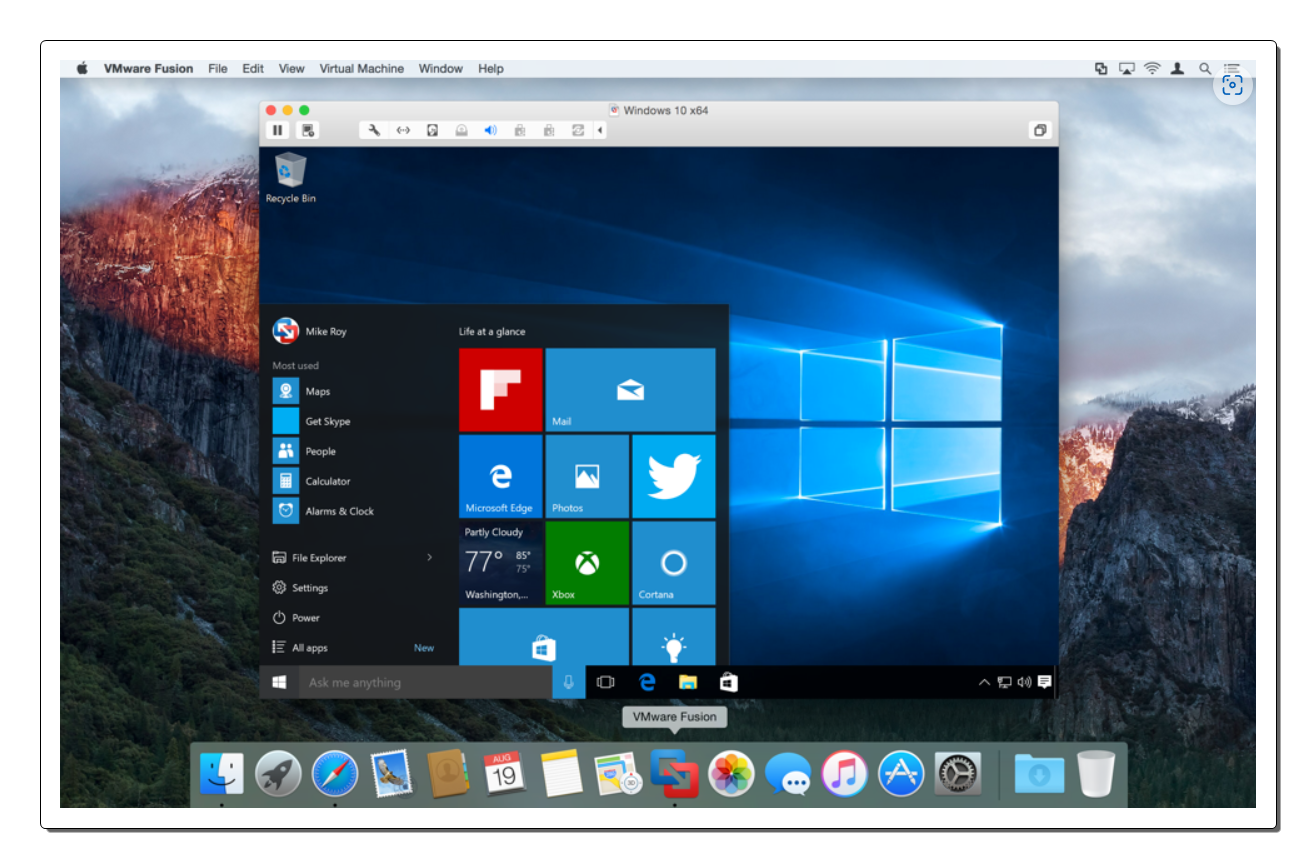
Task: Open the Twitter tile
Action: pyautogui.click(x=674, y=476)
